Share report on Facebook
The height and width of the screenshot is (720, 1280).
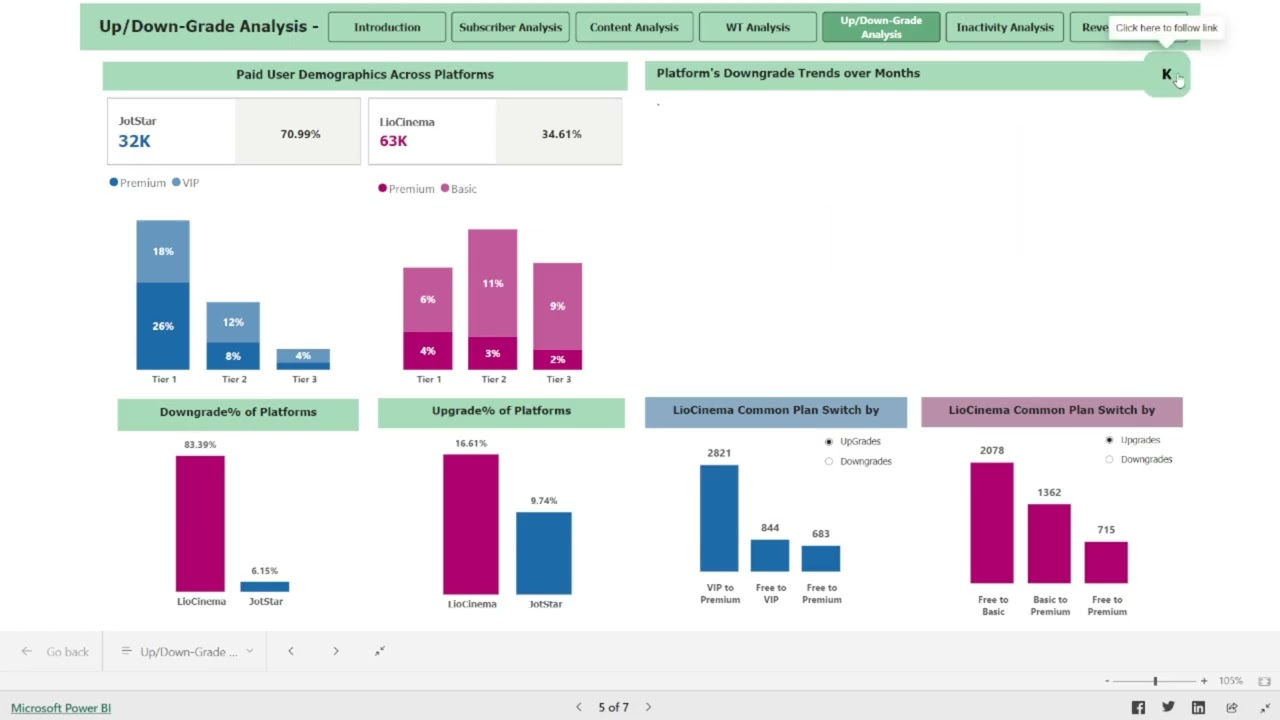[x=1138, y=707]
